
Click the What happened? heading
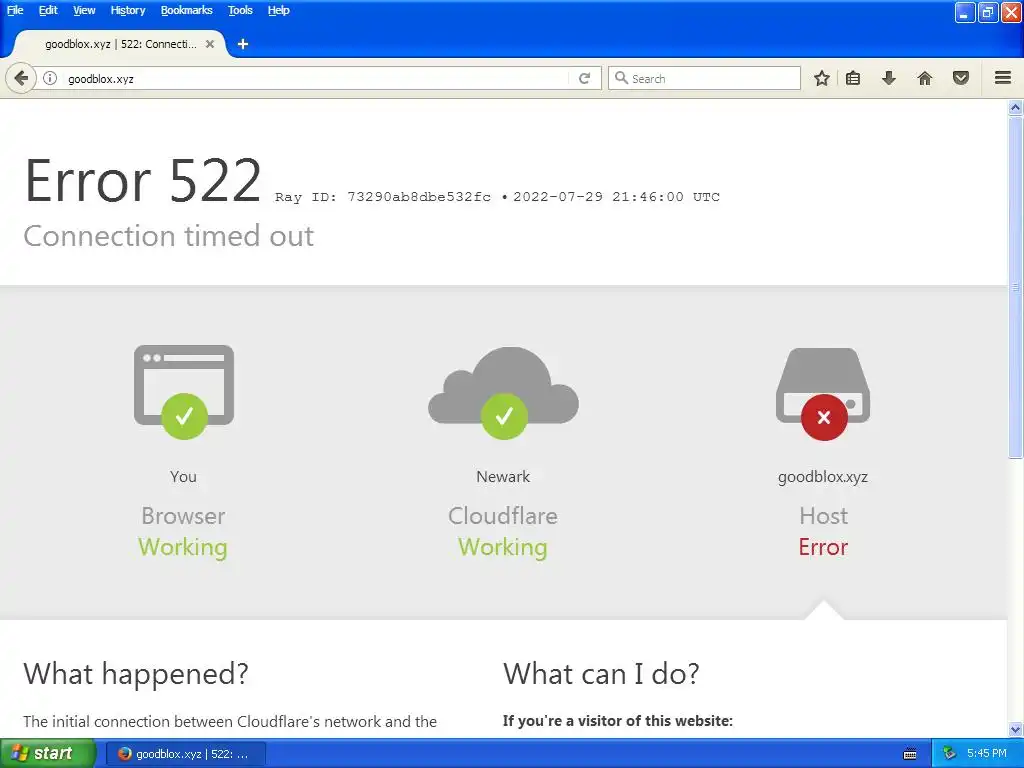(136, 674)
